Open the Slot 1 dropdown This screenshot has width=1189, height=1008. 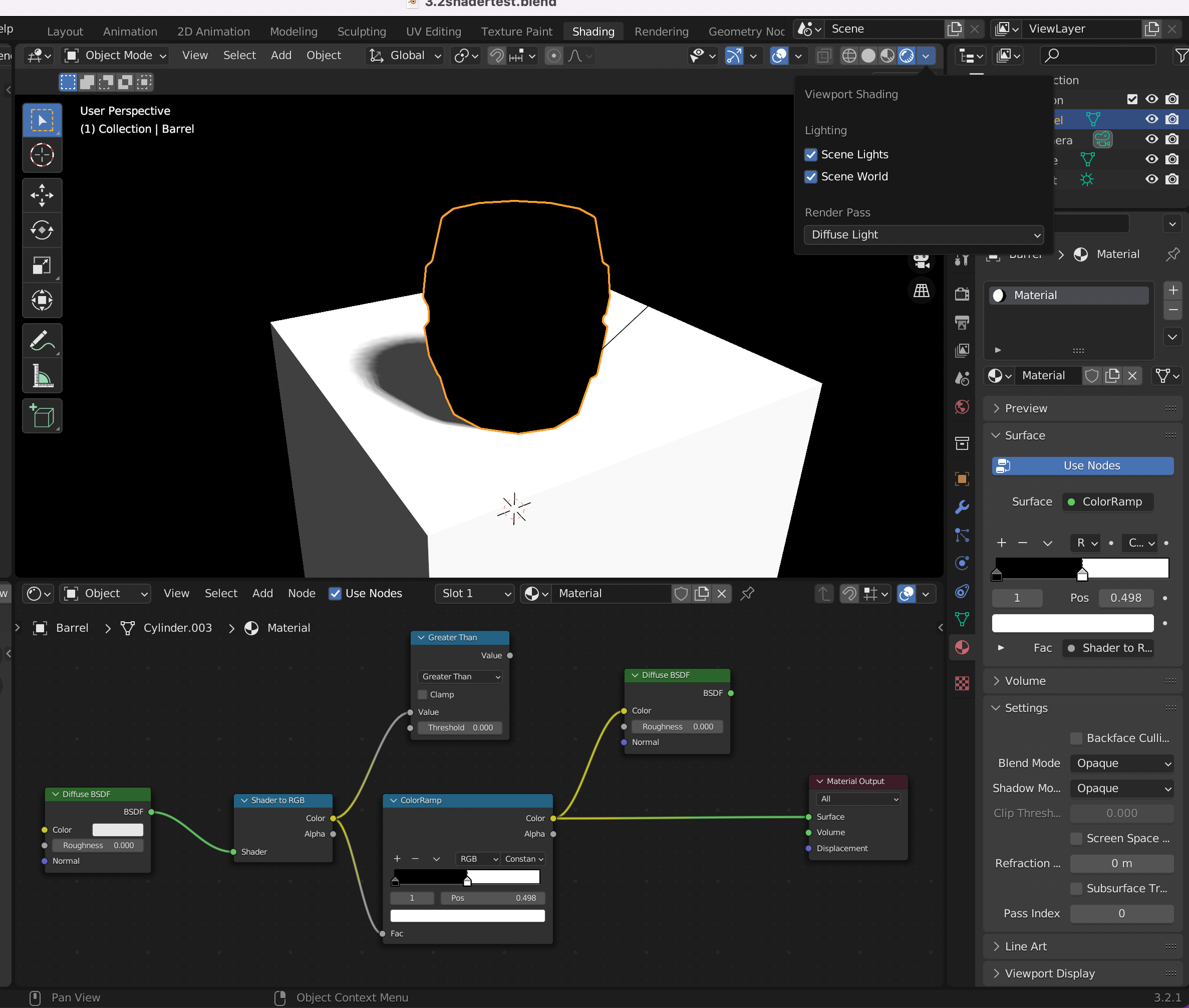pyautogui.click(x=475, y=594)
